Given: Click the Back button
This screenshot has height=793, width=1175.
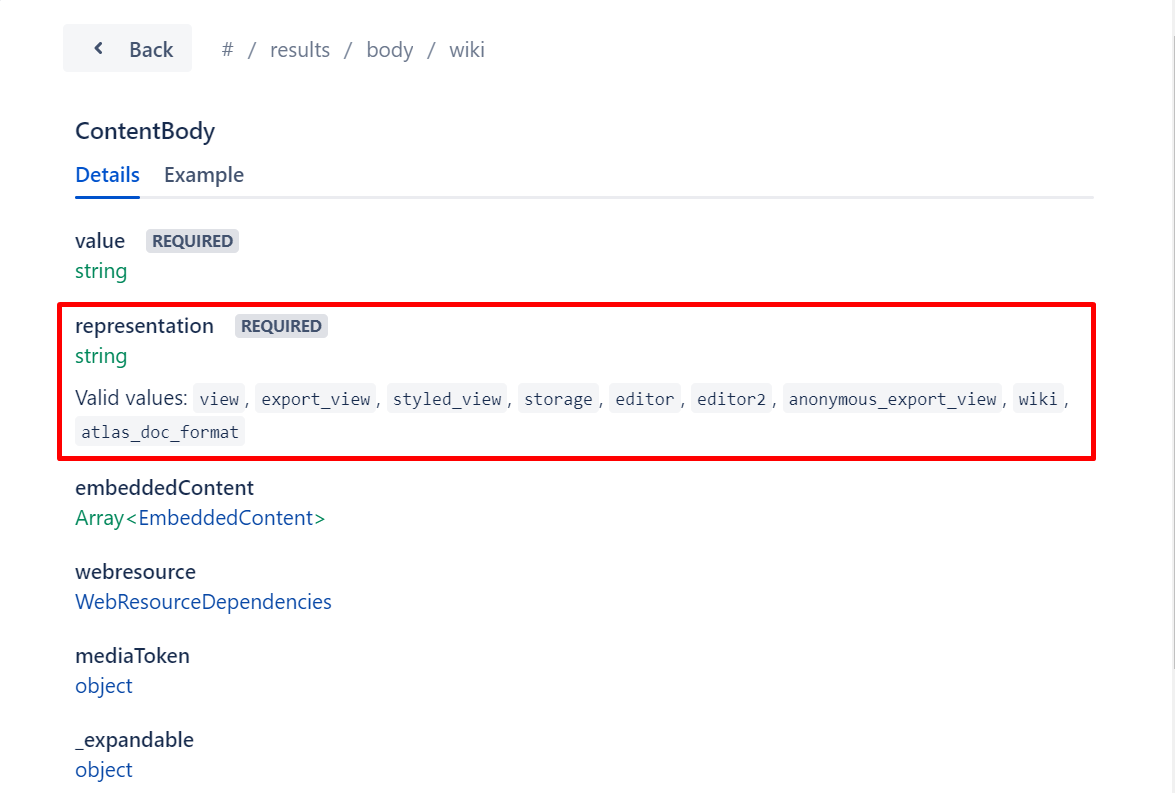Looking at the screenshot, I should [x=127, y=47].
